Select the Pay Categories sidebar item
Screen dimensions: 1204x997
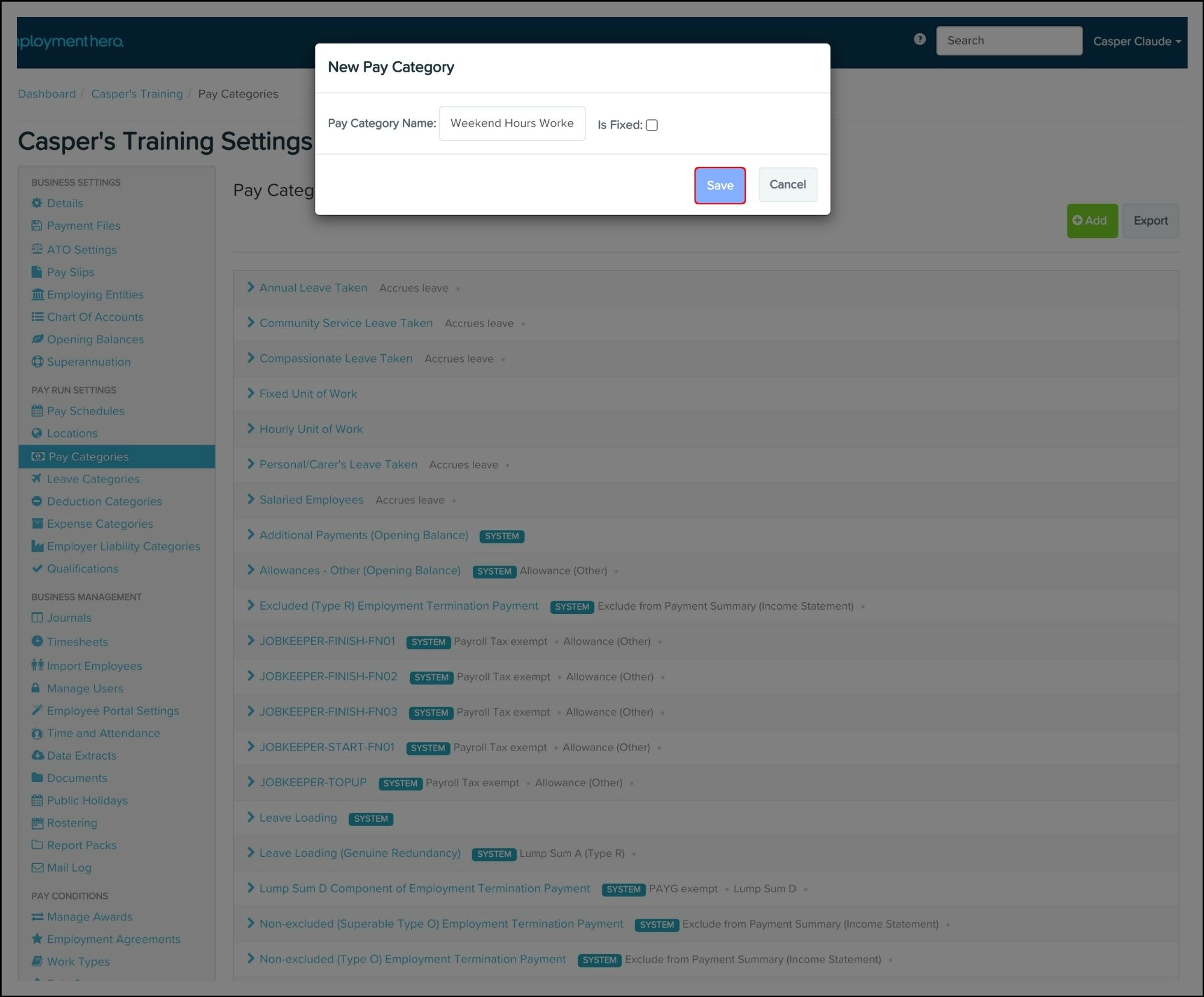88,456
